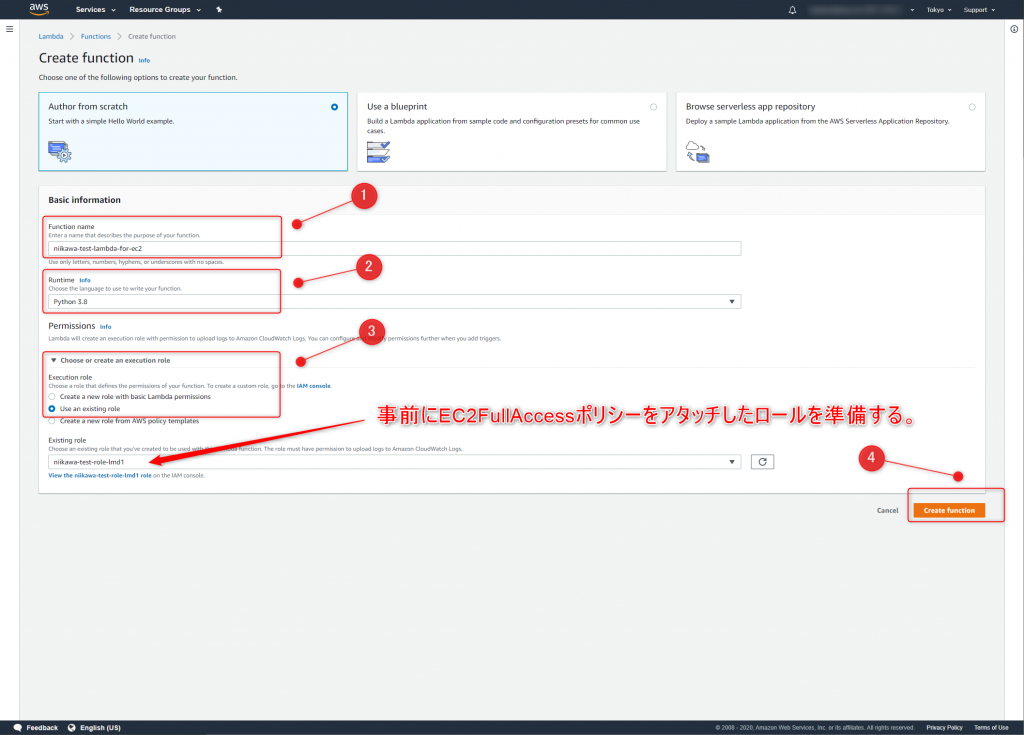
Task: Open the Resource Groups menu
Action: (x=165, y=10)
